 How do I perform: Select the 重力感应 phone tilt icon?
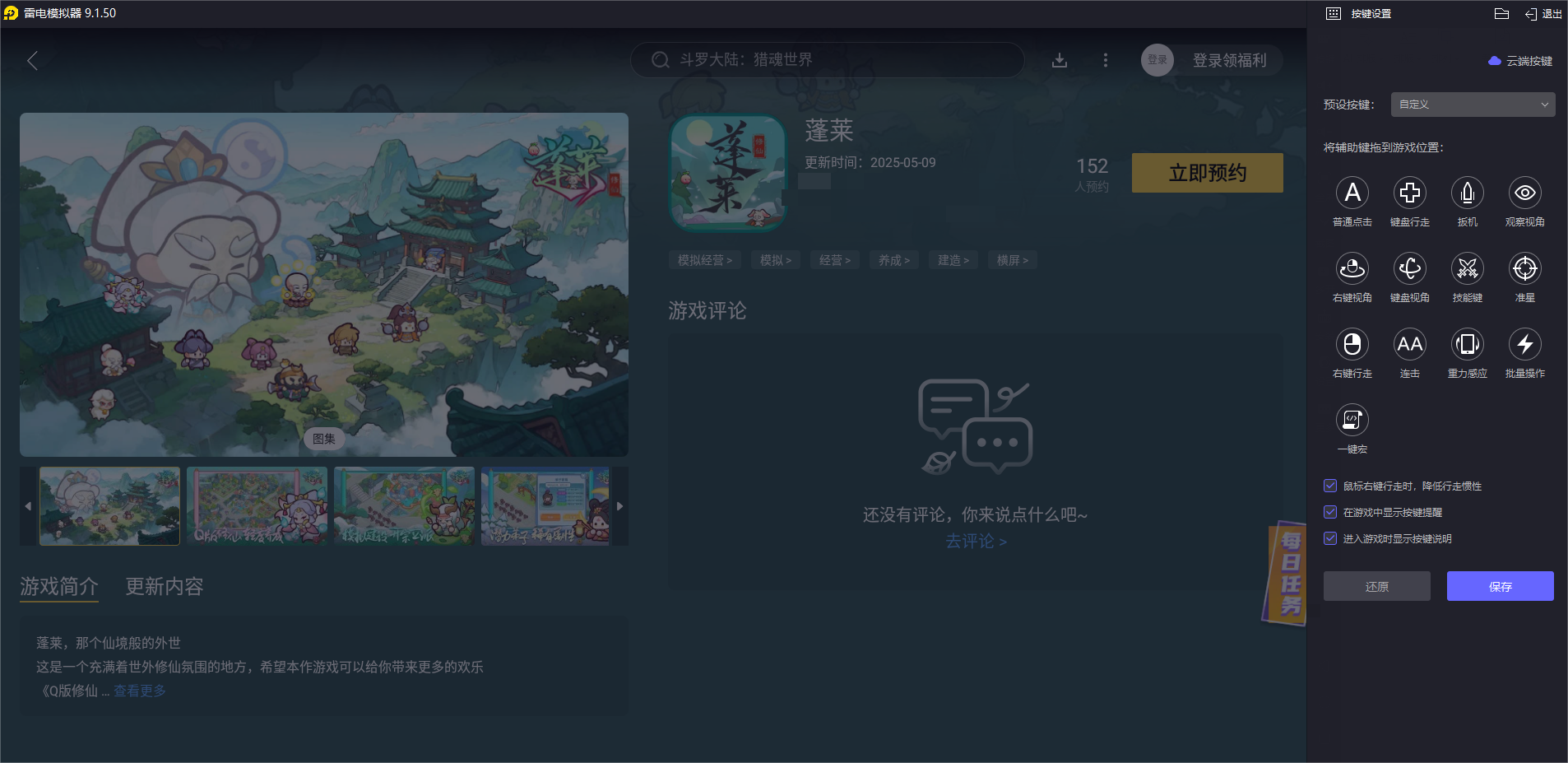pyautogui.click(x=1467, y=344)
